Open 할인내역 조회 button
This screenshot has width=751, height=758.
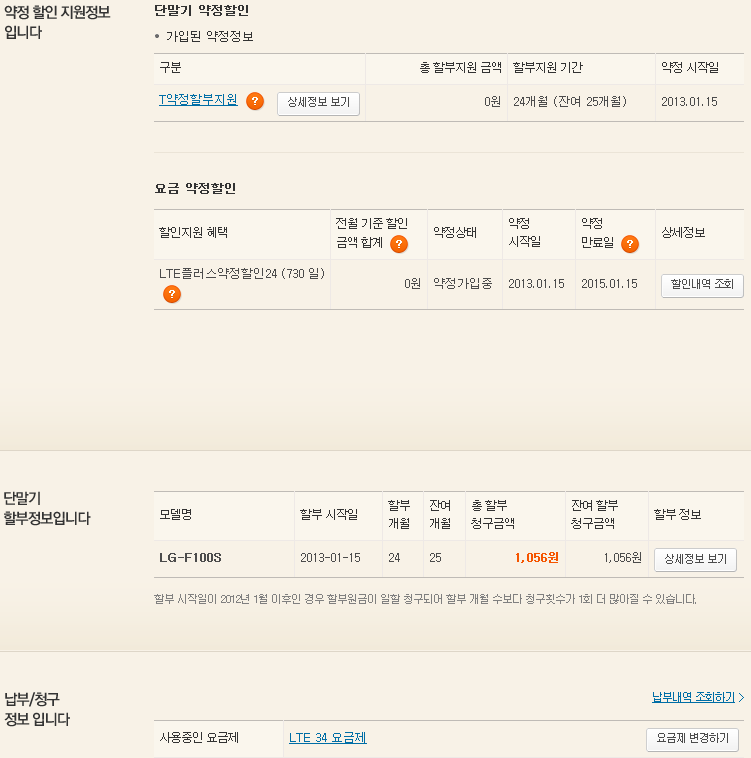702,285
